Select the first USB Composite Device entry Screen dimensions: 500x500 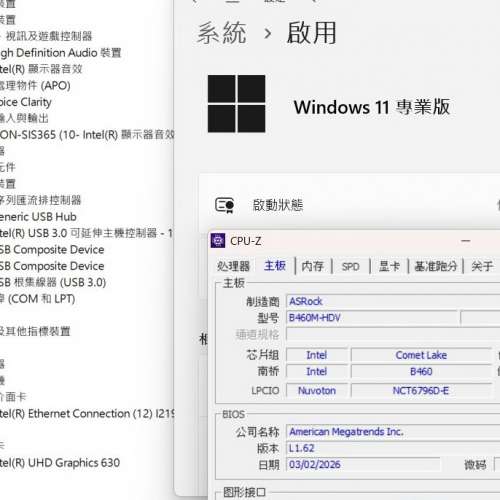pyautogui.click(x=52, y=249)
